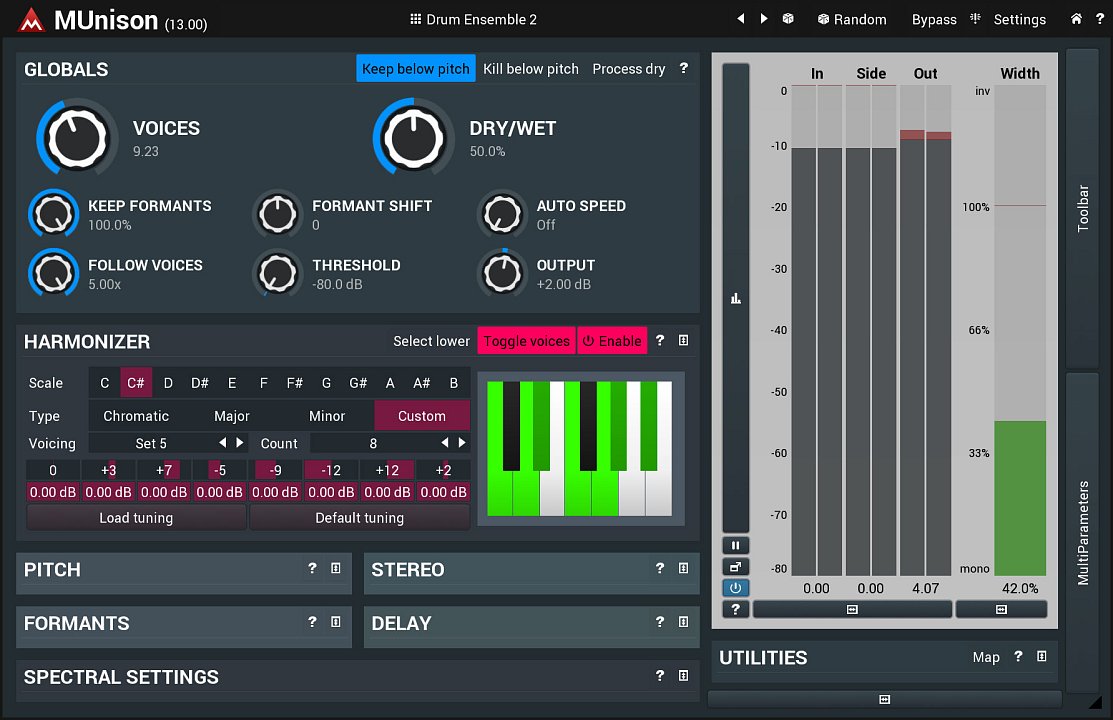This screenshot has height=720, width=1113.
Task: Enable Kill below pitch mode
Action: click(x=530, y=69)
